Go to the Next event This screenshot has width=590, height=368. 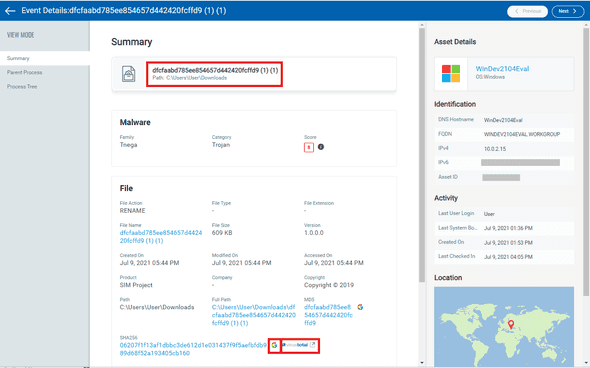pos(568,11)
